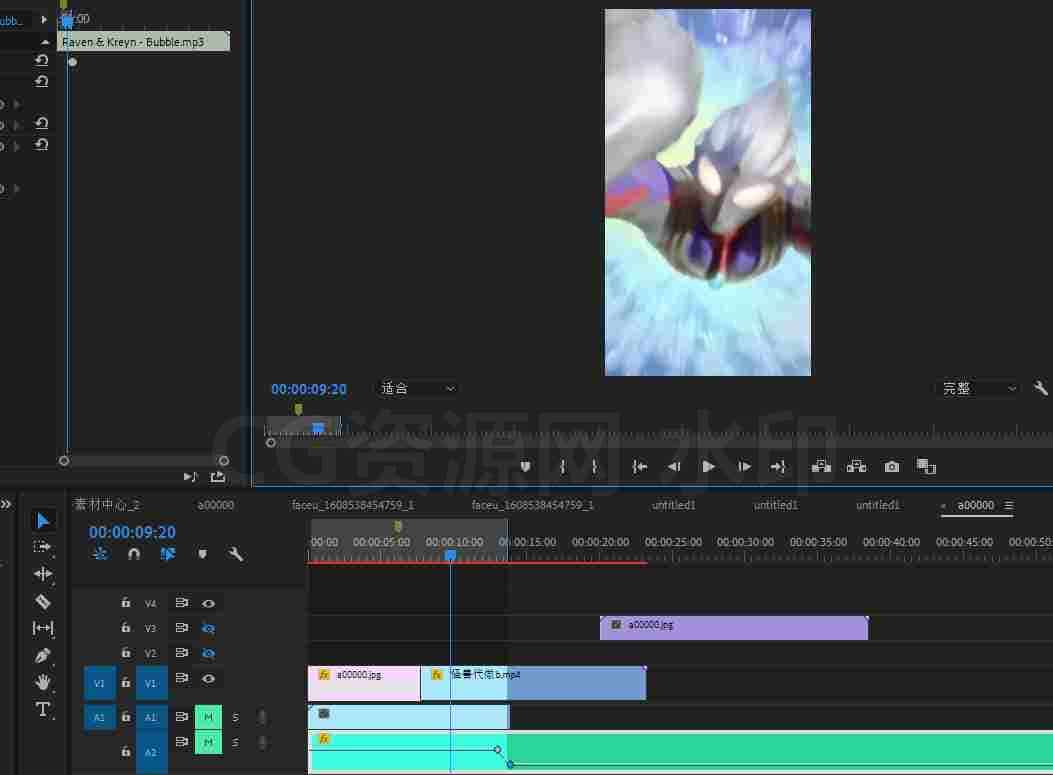Select the a00000.jpg clip on V3
This screenshot has height=775, width=1053.
(734, 628)
